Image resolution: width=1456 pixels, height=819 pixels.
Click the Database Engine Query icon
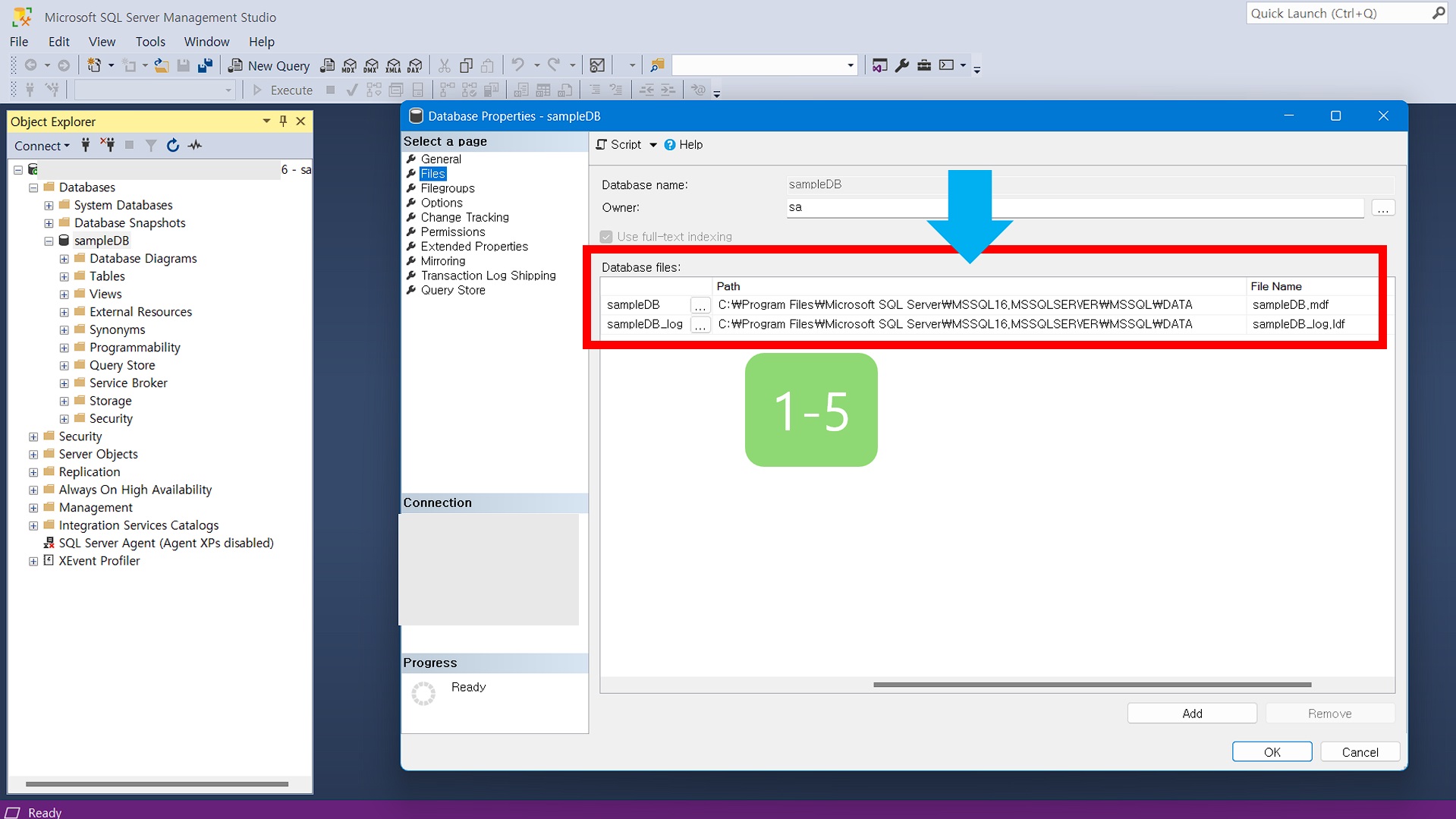coord(327,65)
